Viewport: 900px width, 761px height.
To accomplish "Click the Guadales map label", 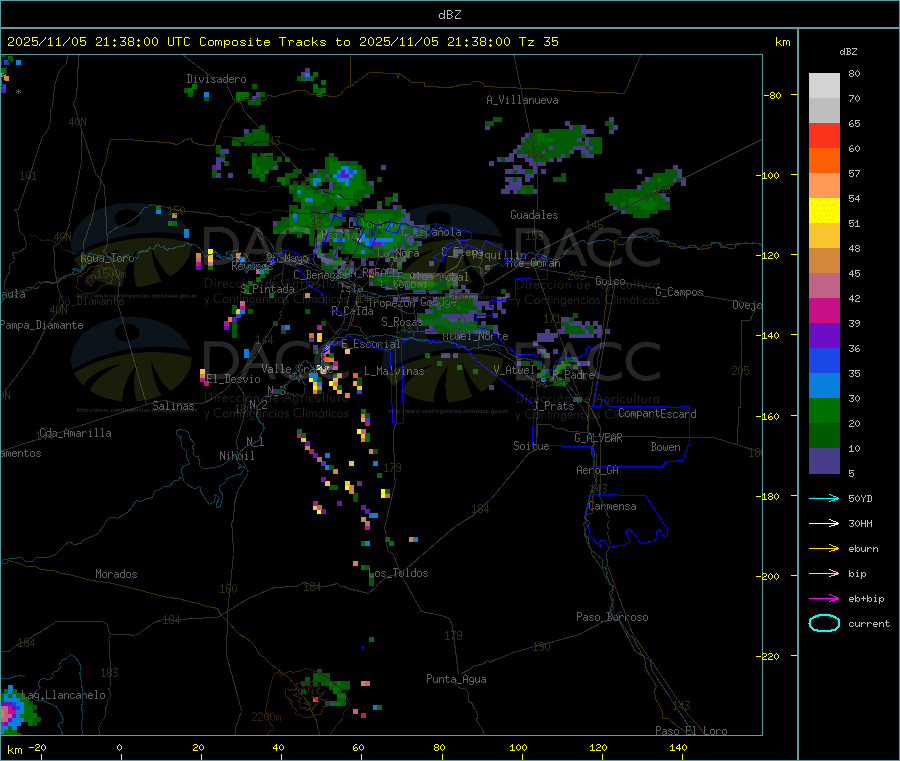I will [534, 215].
